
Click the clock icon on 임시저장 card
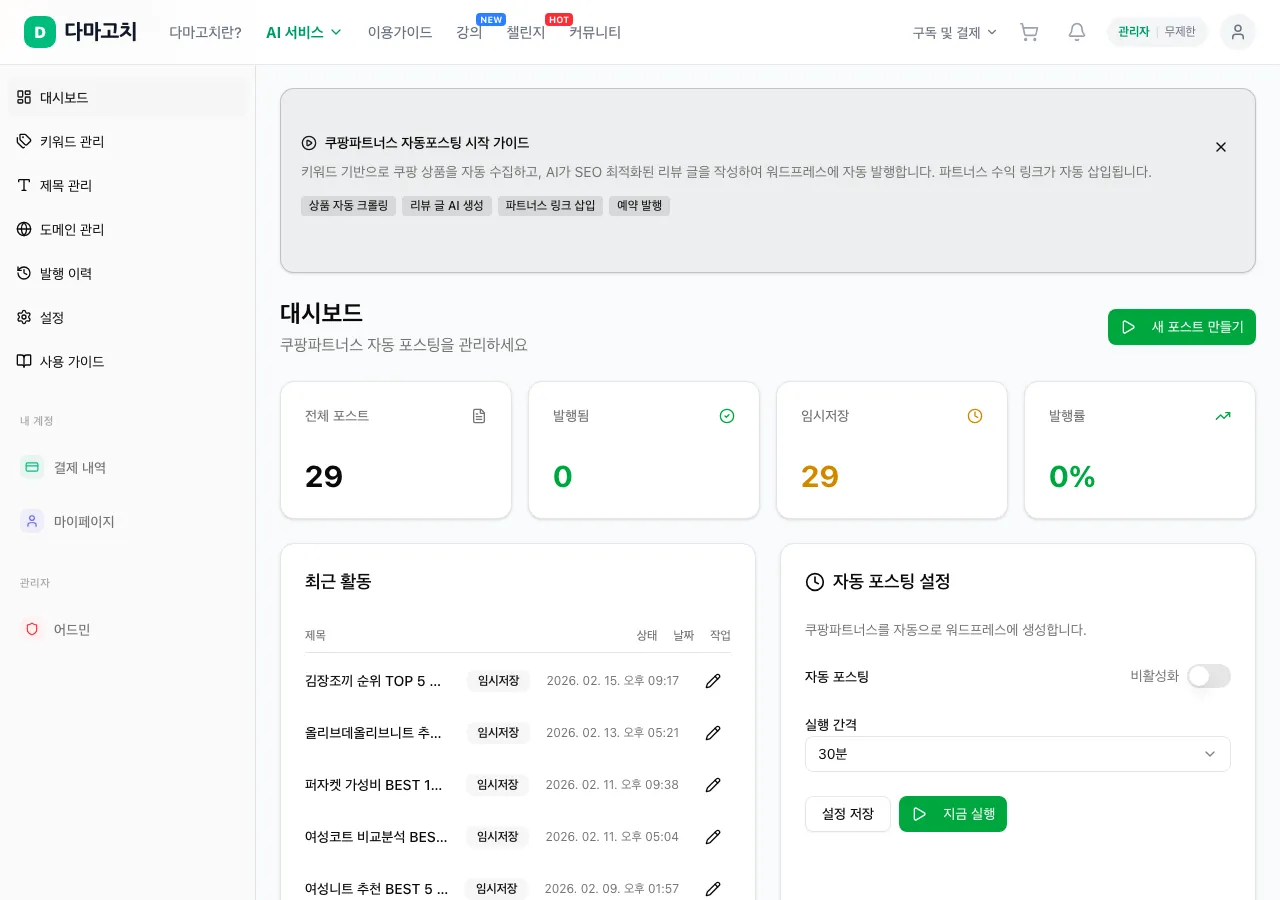click(975, 416)
